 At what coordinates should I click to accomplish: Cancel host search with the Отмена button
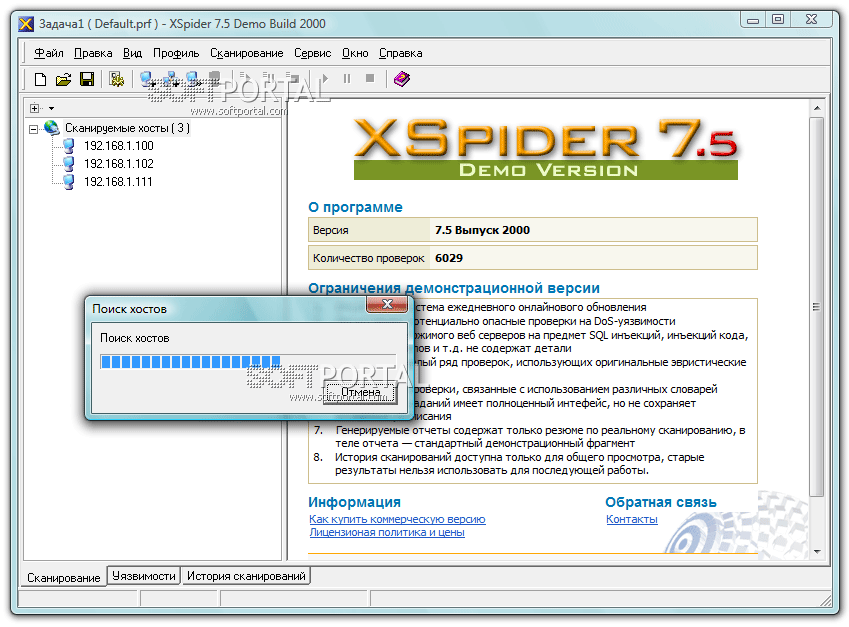pyautogui.click(x=360, y=392)
